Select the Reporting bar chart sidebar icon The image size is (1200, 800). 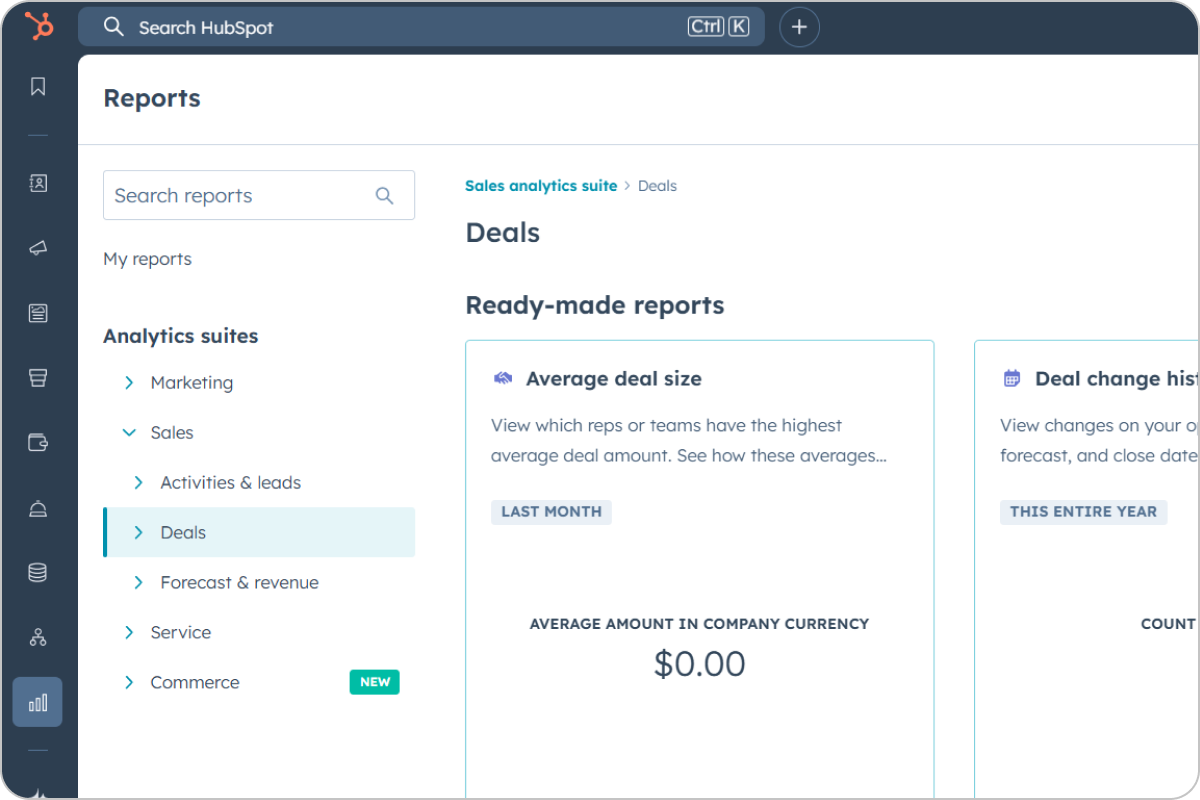click(x=38, y=702)
